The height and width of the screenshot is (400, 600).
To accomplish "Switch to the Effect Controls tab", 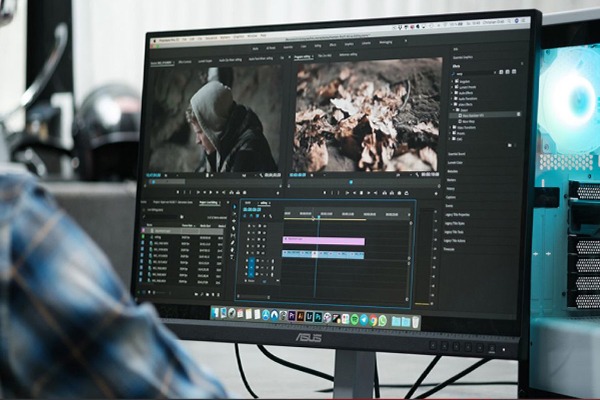I will point(185,62).
